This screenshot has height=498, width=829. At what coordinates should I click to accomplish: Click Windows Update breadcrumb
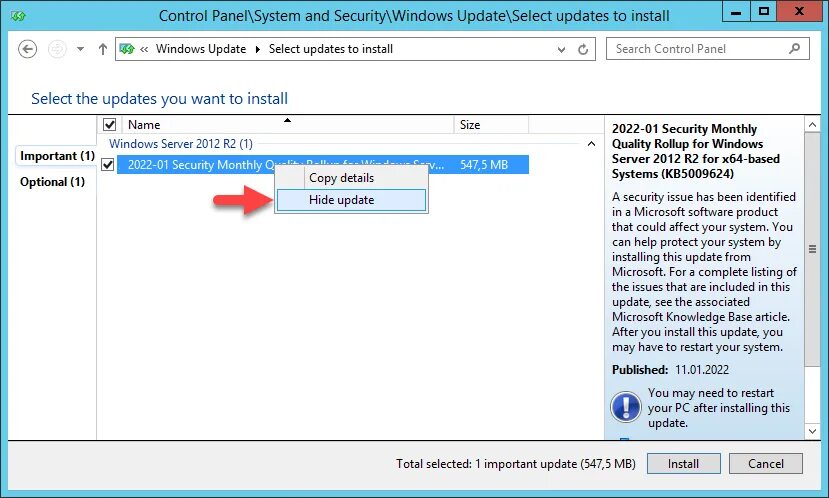point(201,49)
